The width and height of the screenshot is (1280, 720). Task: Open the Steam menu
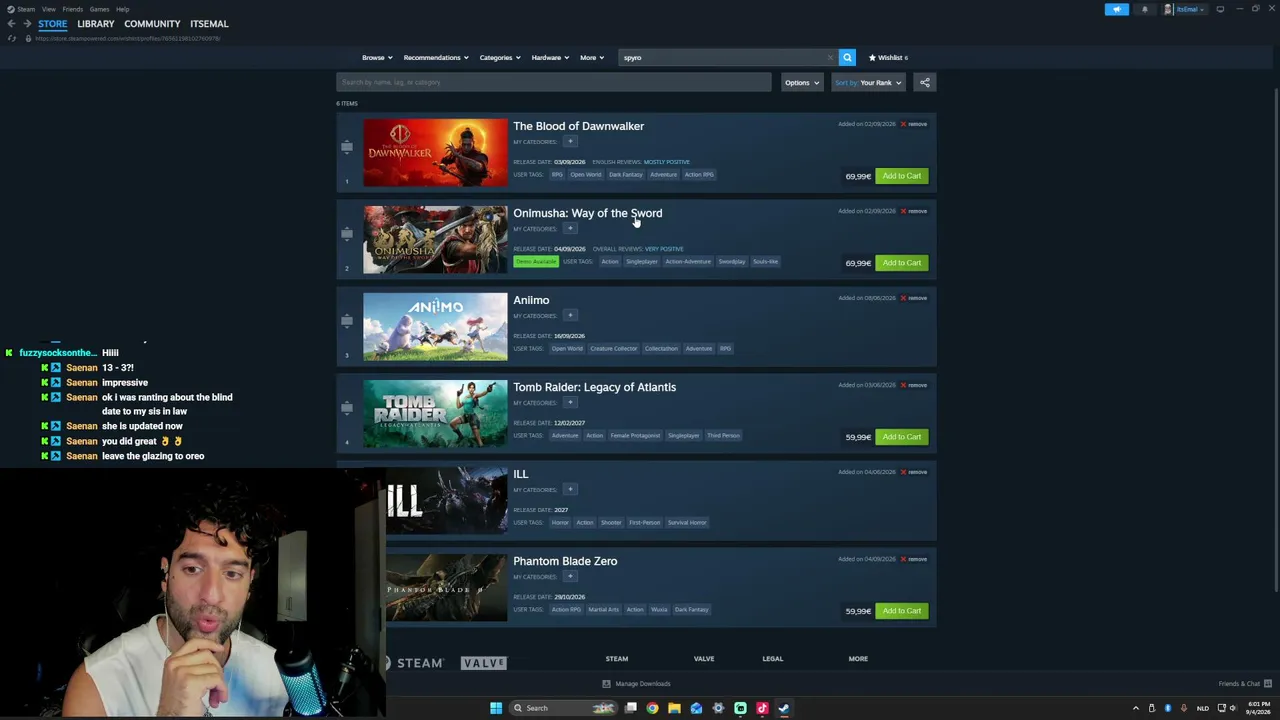click(25, 9)
